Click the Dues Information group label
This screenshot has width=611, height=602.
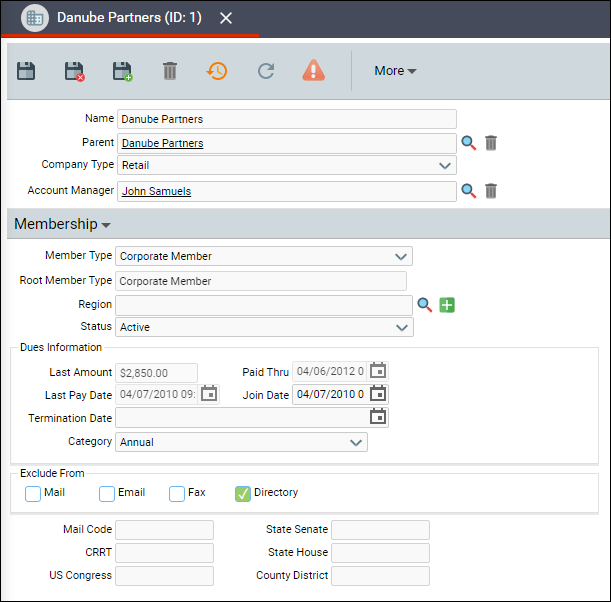point(61,347)
